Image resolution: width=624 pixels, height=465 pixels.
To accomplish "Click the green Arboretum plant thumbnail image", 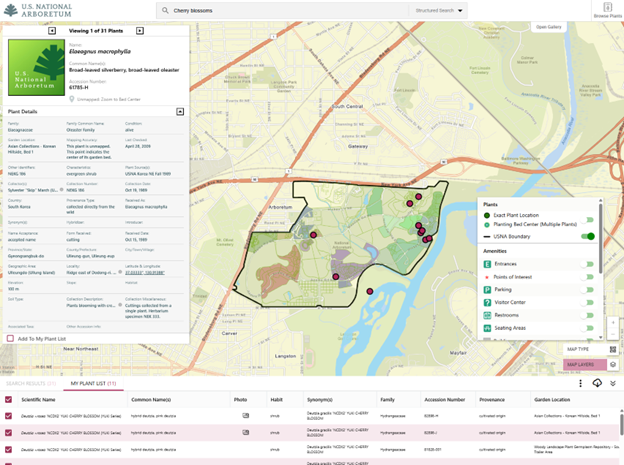I will 36,67.
